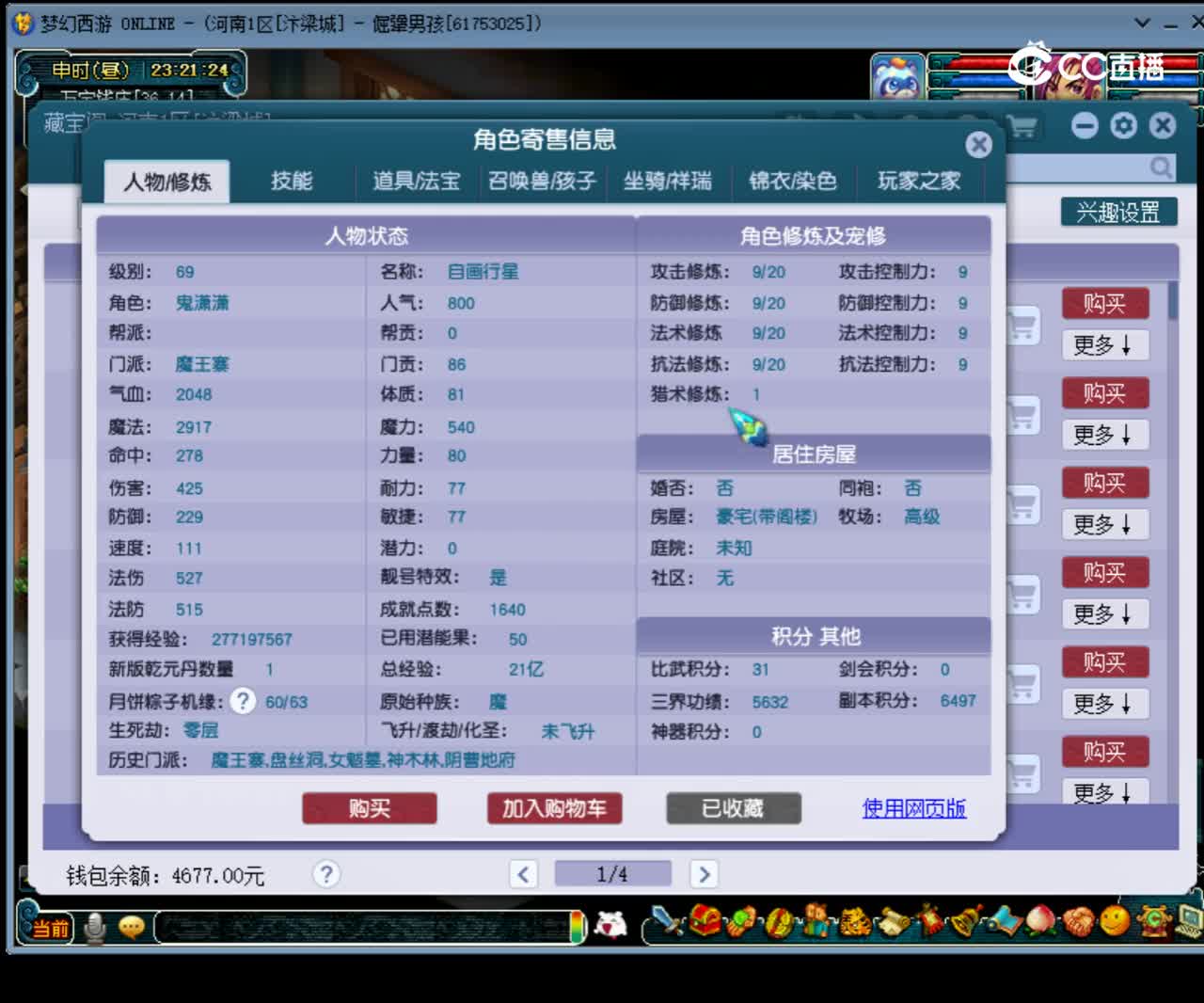The width and height of the screenshot is (1204, 1003).
Task: Click the 已收藏 button
Action: tap(734, 808)
